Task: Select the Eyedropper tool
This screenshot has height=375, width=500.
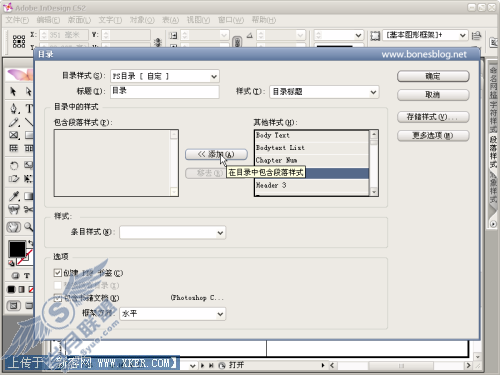Action: (x=14, y=196)
